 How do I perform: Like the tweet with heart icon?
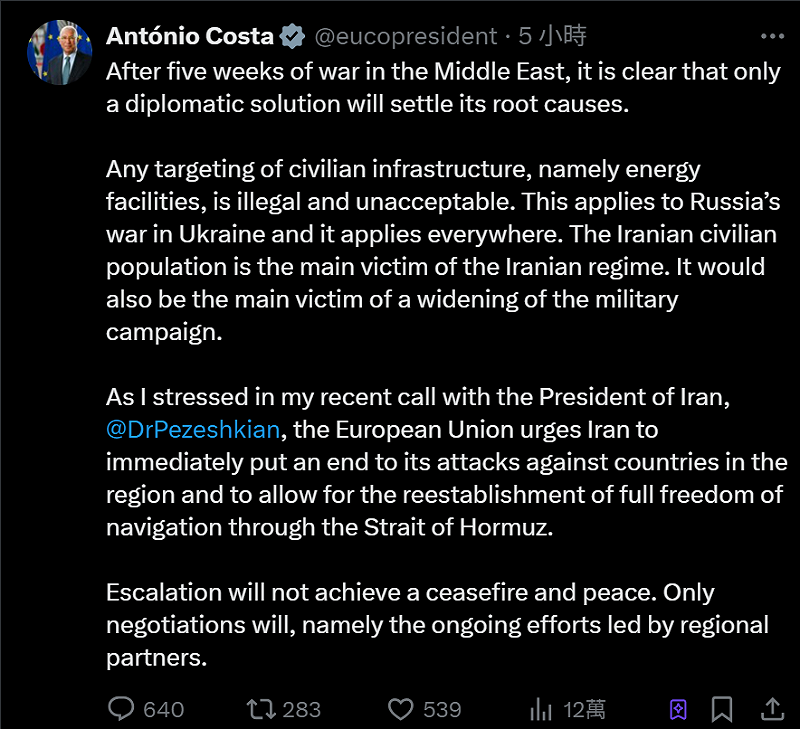click(x=400, y=709)
